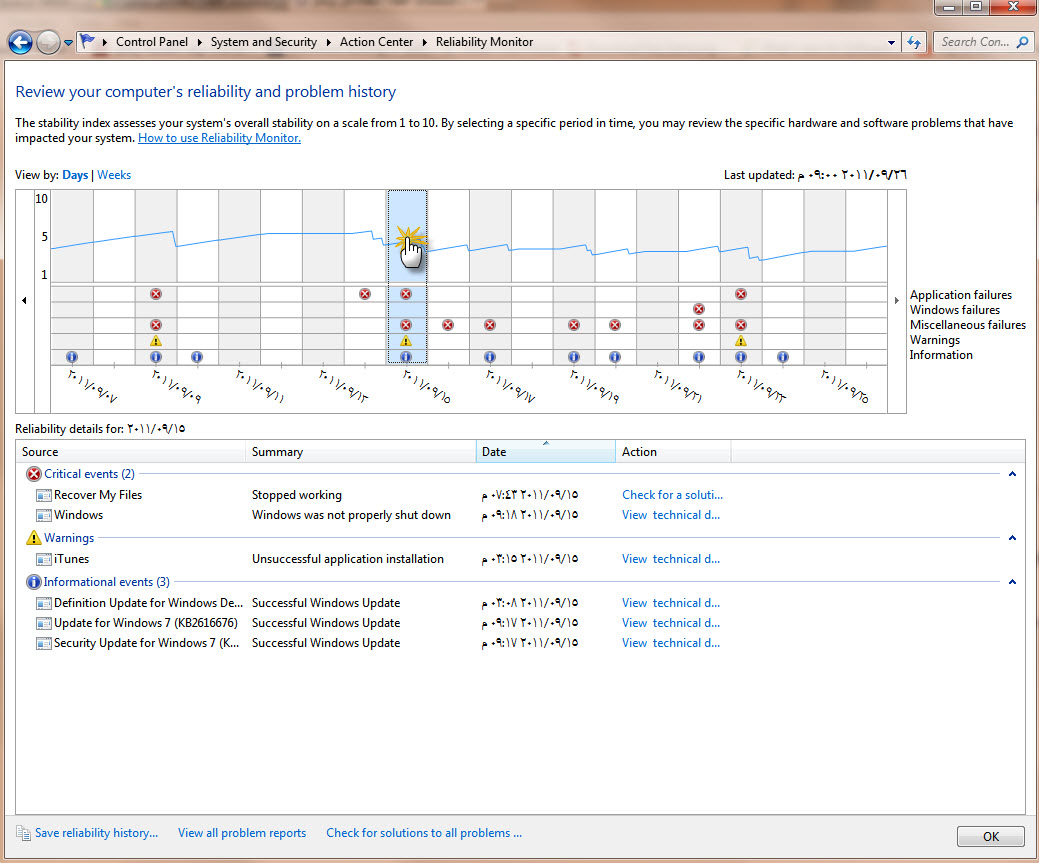Image resolution: width=1039 pixels, height=863 pixels.
Task: Click Check for a solution for Recover My Files
Action: (672, 495)
